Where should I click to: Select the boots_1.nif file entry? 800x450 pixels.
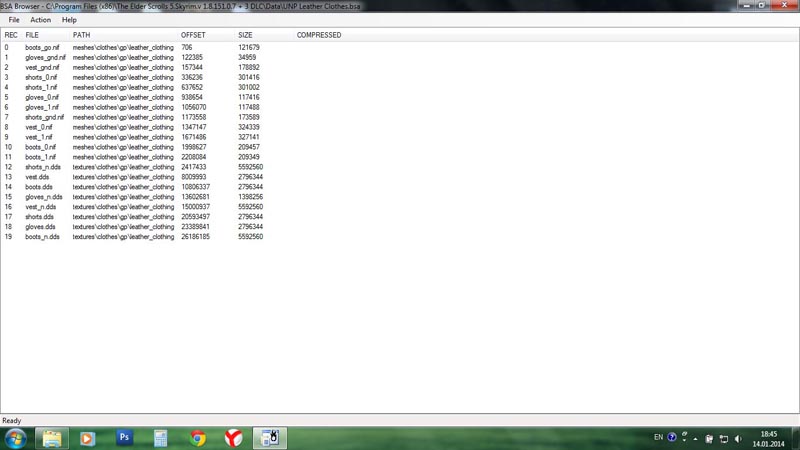click(40, 157)
